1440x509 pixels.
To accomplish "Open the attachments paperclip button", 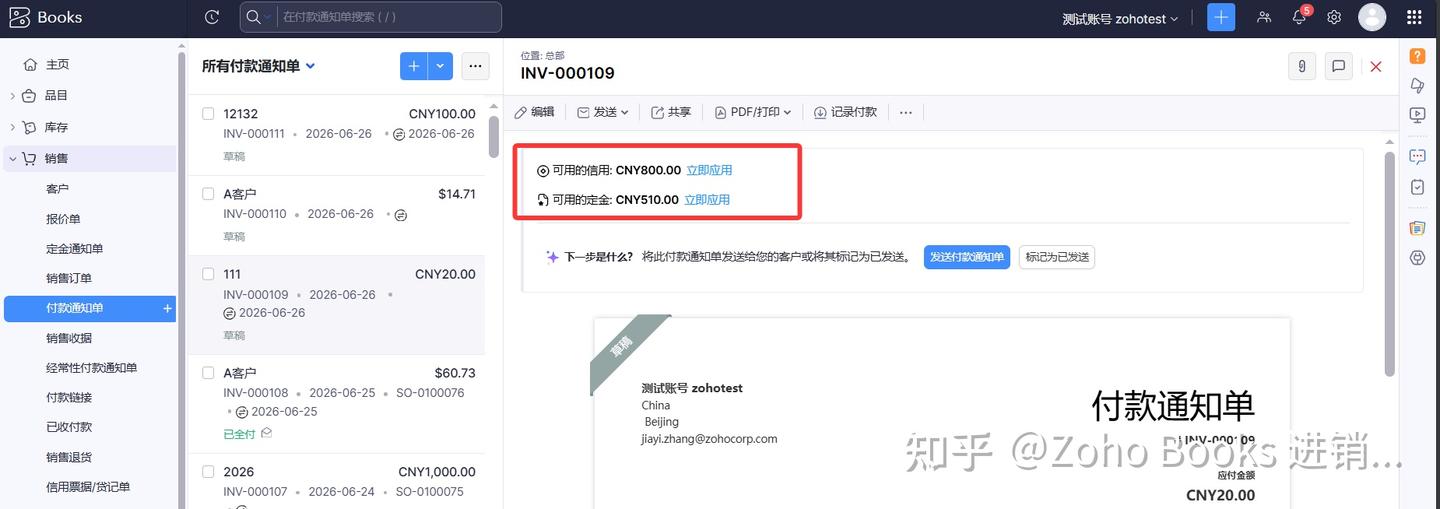I will coord(1301,66).
